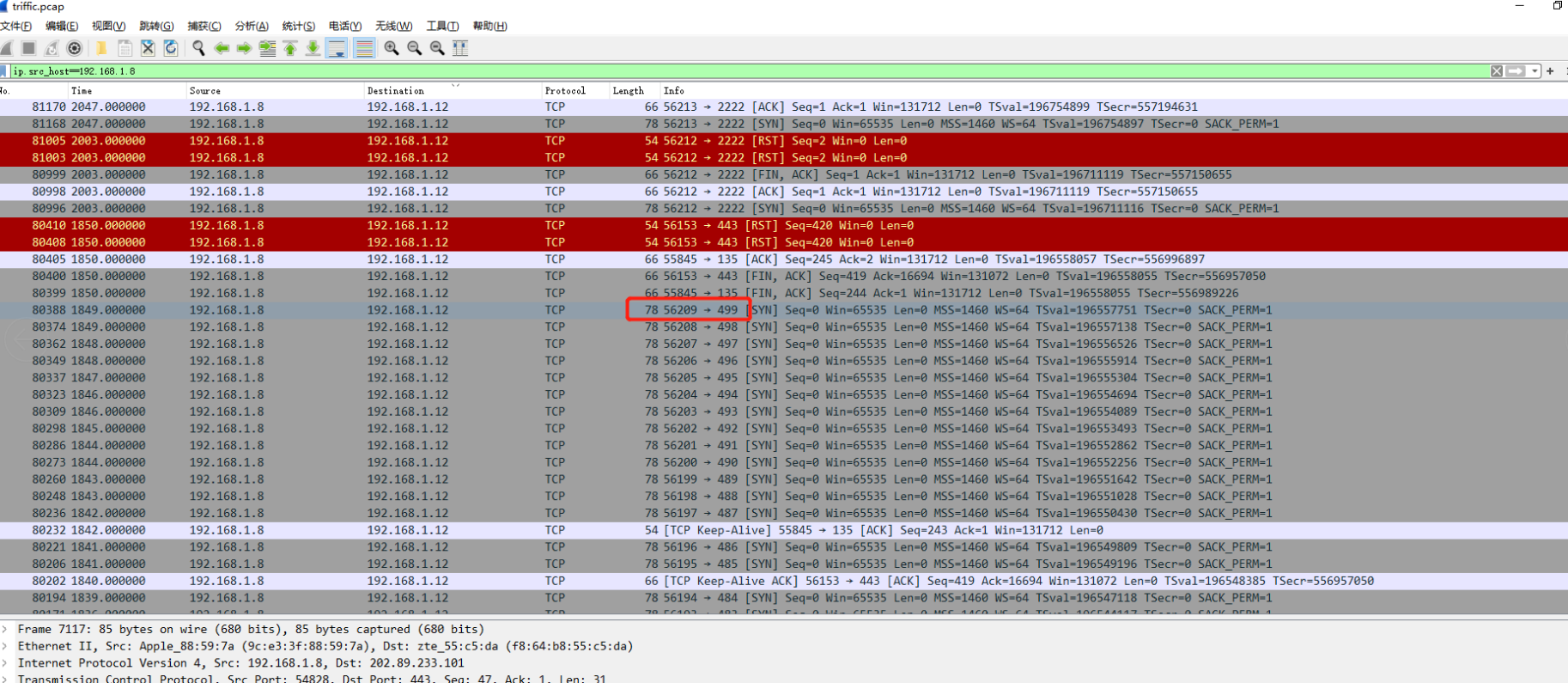Open the 编辑(E) menu
Image resolution: width=1568 pixels, height=683 pixels.
[x=62, y=26]
